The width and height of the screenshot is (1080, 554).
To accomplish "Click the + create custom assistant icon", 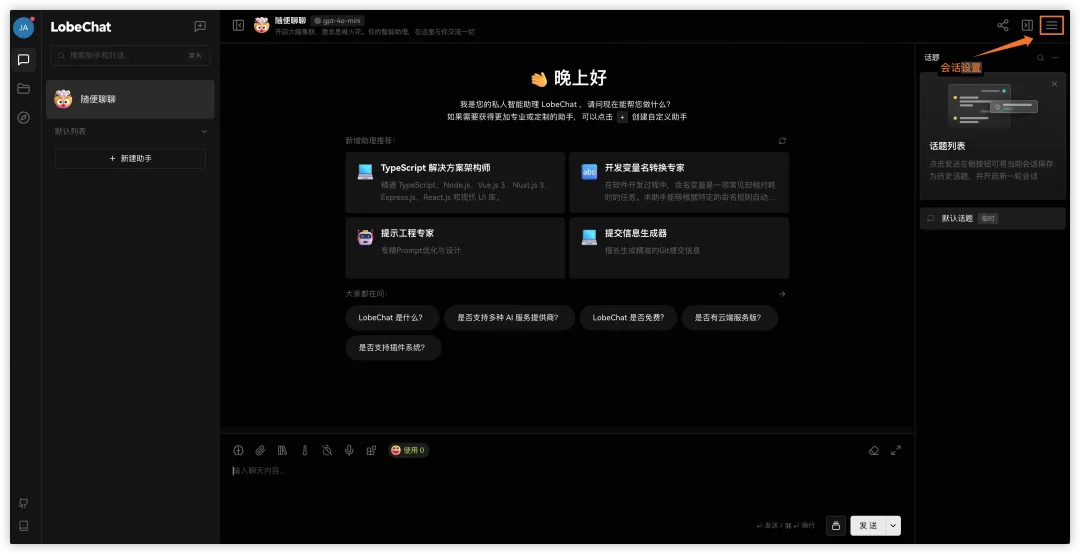I will [x=622, y=117].
